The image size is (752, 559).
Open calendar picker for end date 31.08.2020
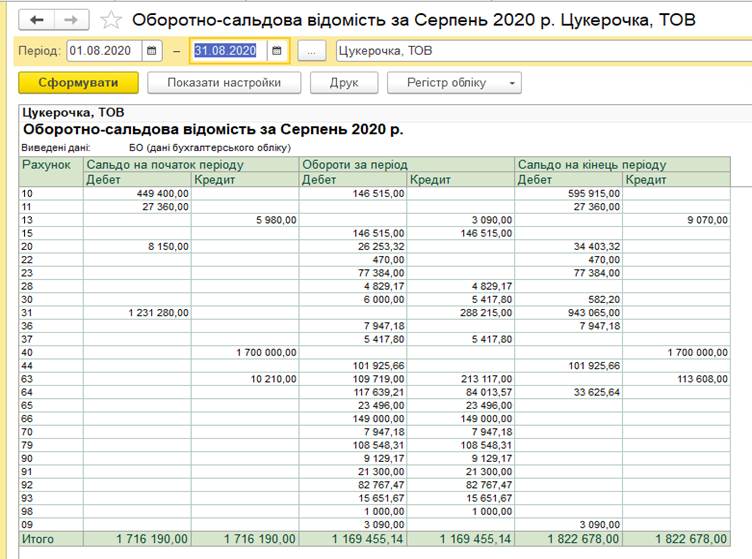tap(277, 51)
